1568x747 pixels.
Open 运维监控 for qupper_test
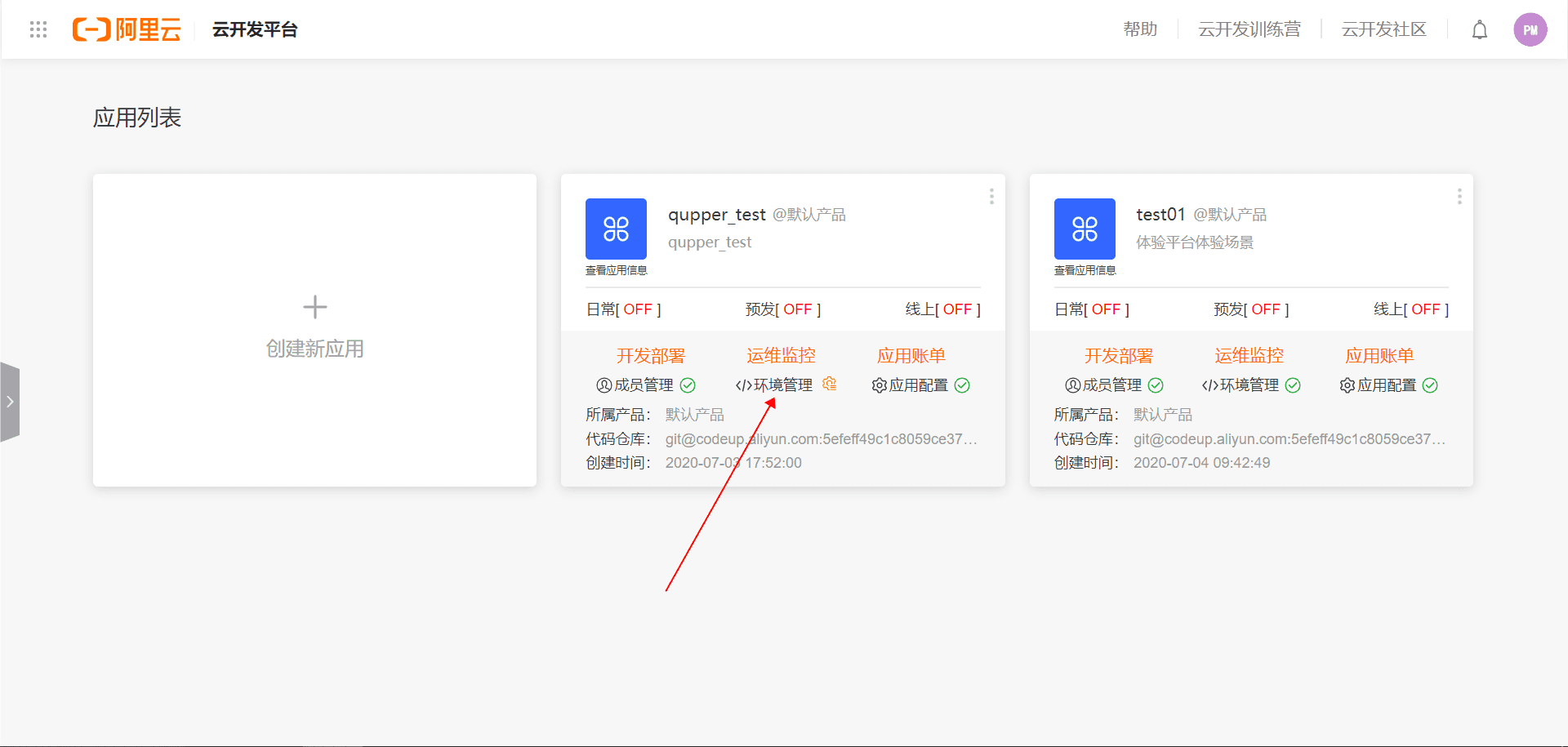click(x=781, y=356)
